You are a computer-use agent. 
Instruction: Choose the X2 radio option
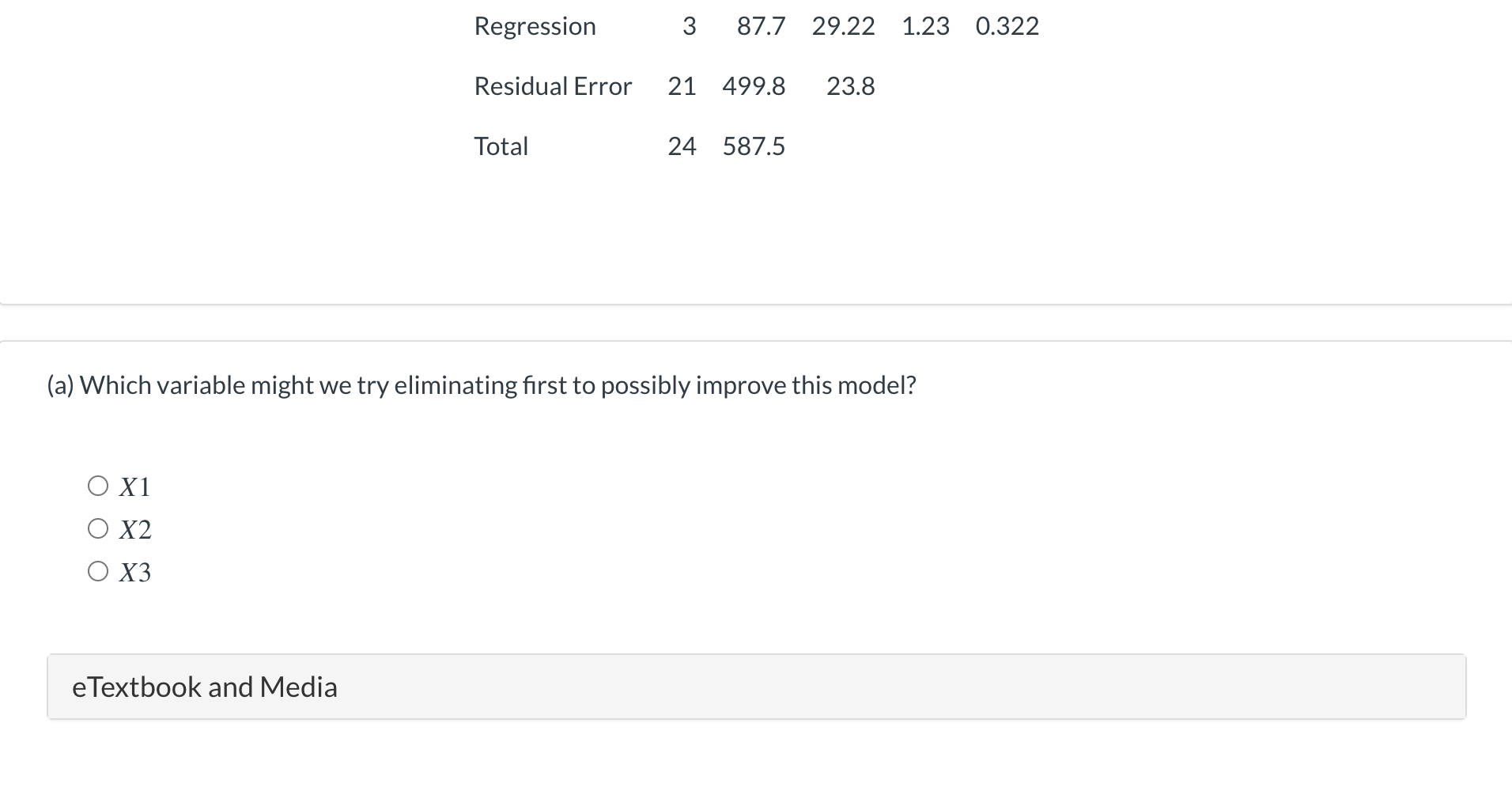tap(98, 528)
